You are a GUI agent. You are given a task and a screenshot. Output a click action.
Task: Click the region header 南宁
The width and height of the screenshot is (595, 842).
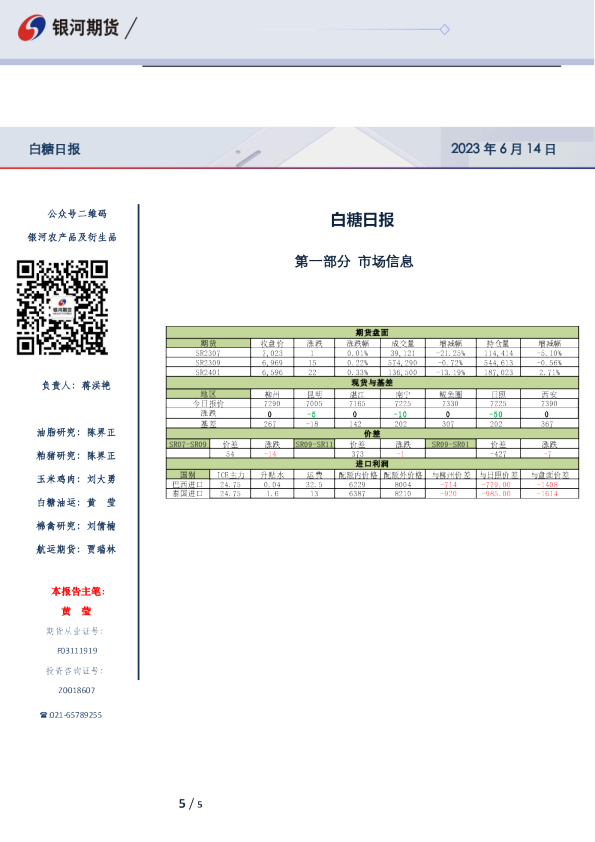403,394
